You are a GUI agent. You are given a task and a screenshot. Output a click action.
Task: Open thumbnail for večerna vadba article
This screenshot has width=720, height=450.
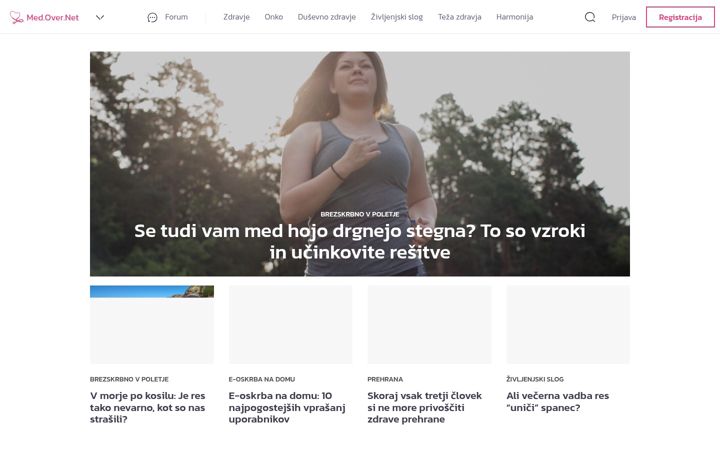[568, 325]
